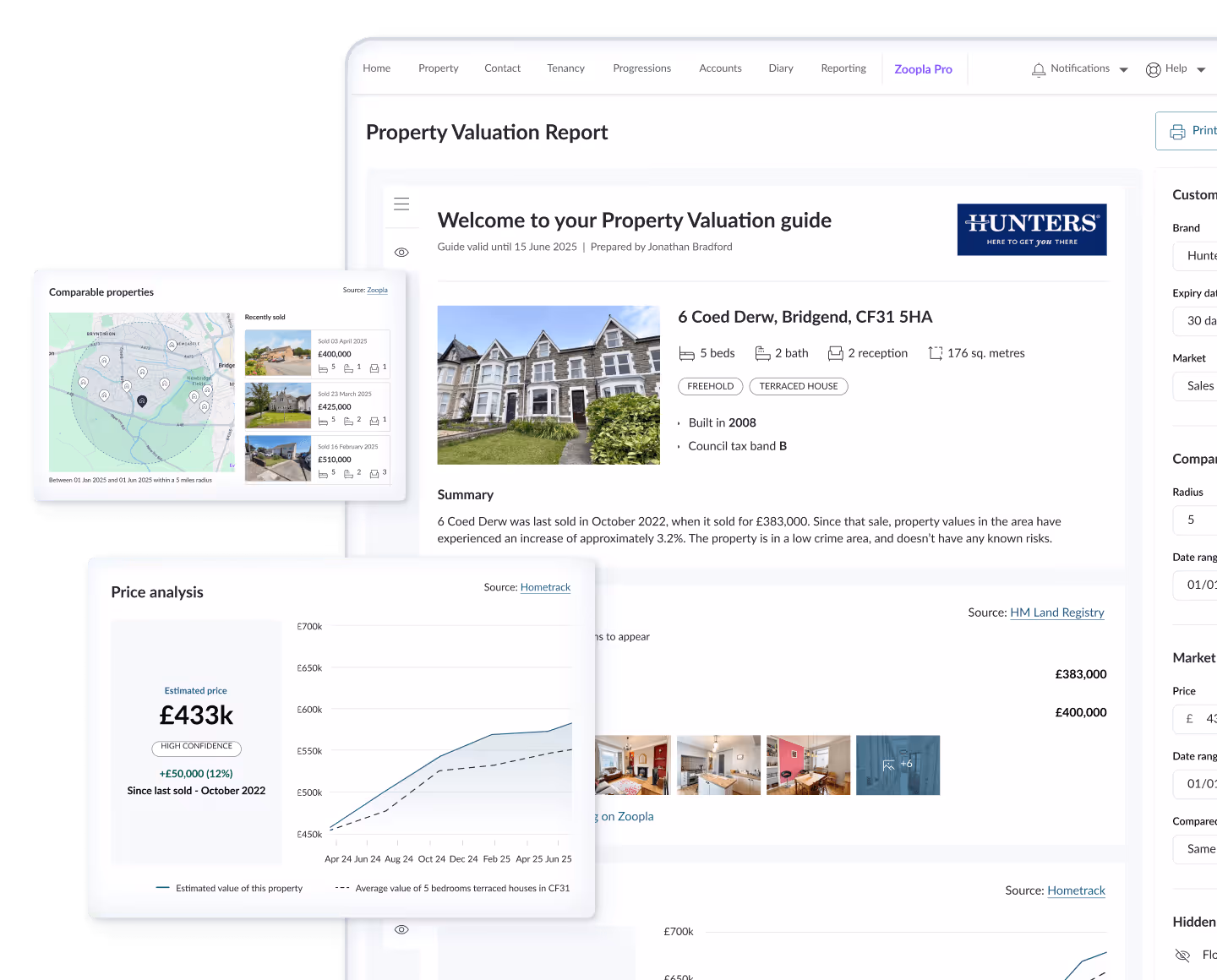This screenshot has width=1217, height=980.
Task: Click the comparable properties map
Action: tap(142, 392)
